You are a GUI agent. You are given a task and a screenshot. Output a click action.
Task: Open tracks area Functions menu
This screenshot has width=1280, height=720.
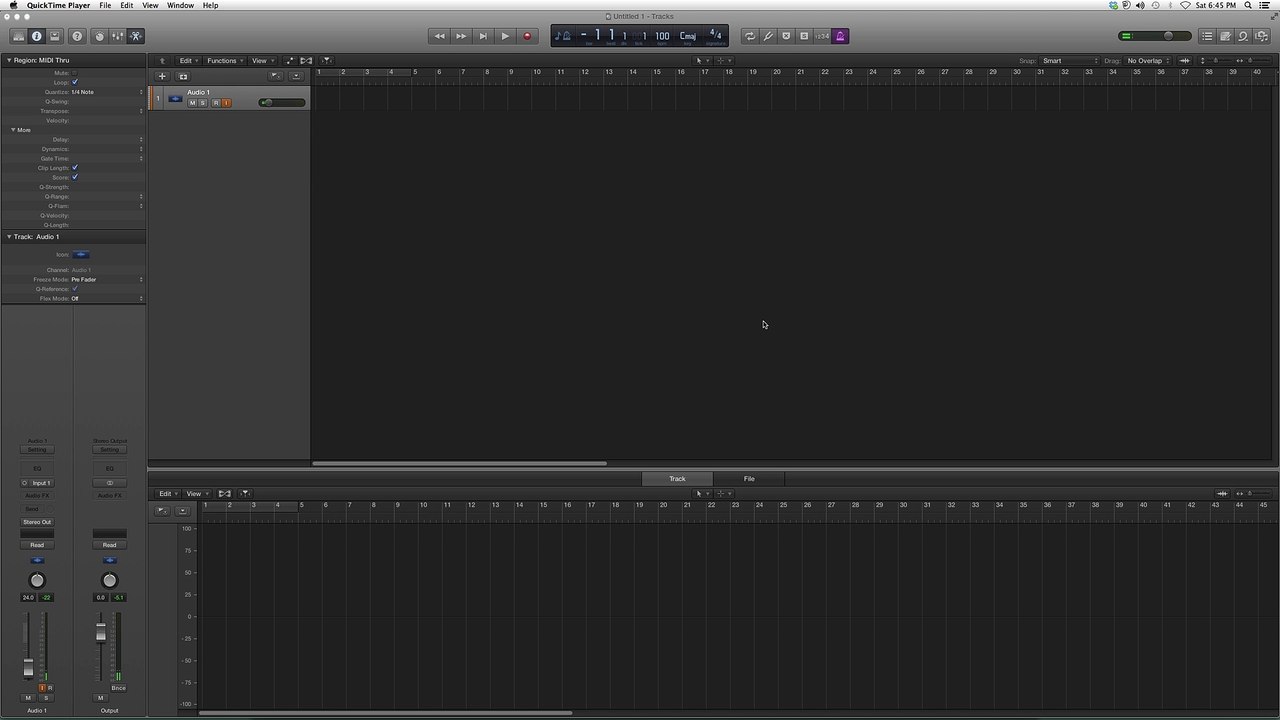pos(225,61)
